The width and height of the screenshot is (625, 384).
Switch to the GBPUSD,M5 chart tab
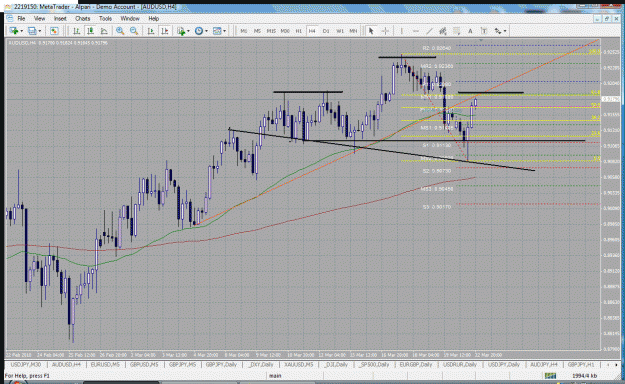click(144, 364)
